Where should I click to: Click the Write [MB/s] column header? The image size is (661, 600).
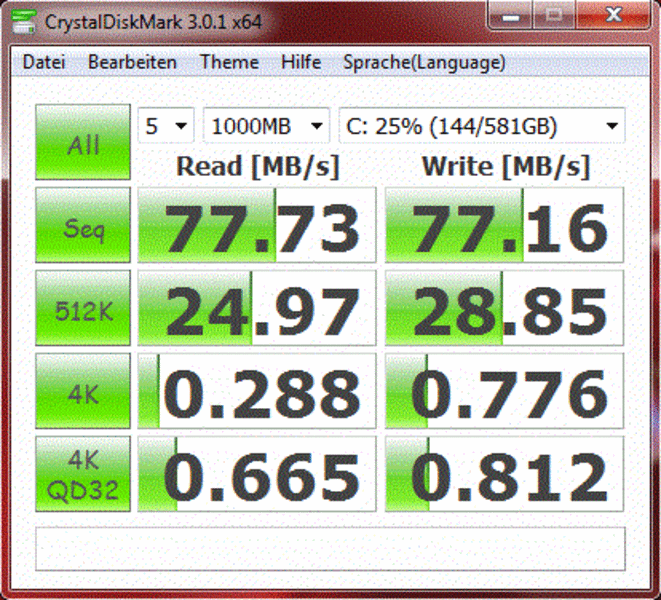point(505,167)
